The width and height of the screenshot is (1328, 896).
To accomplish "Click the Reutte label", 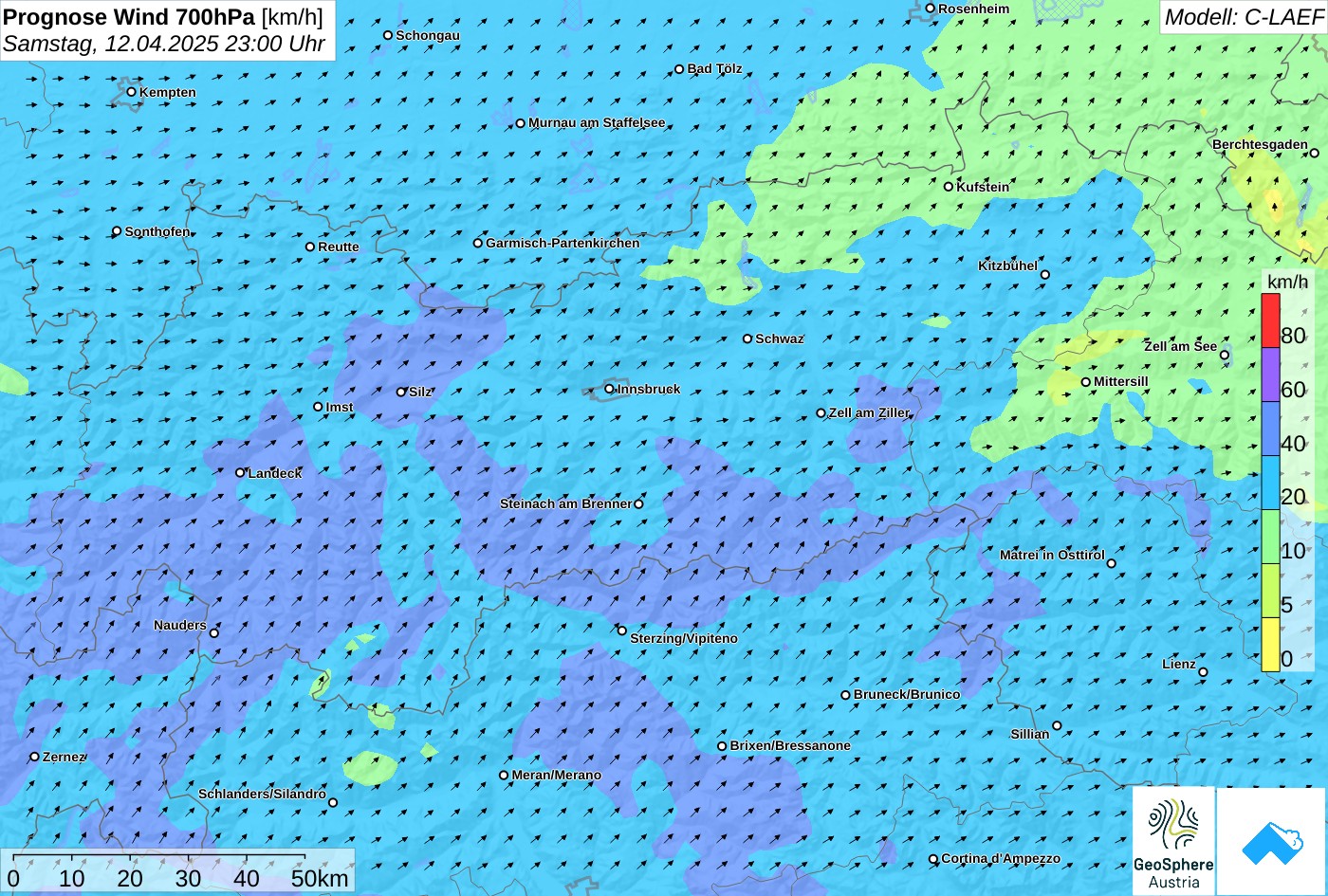I will (339, 247).
